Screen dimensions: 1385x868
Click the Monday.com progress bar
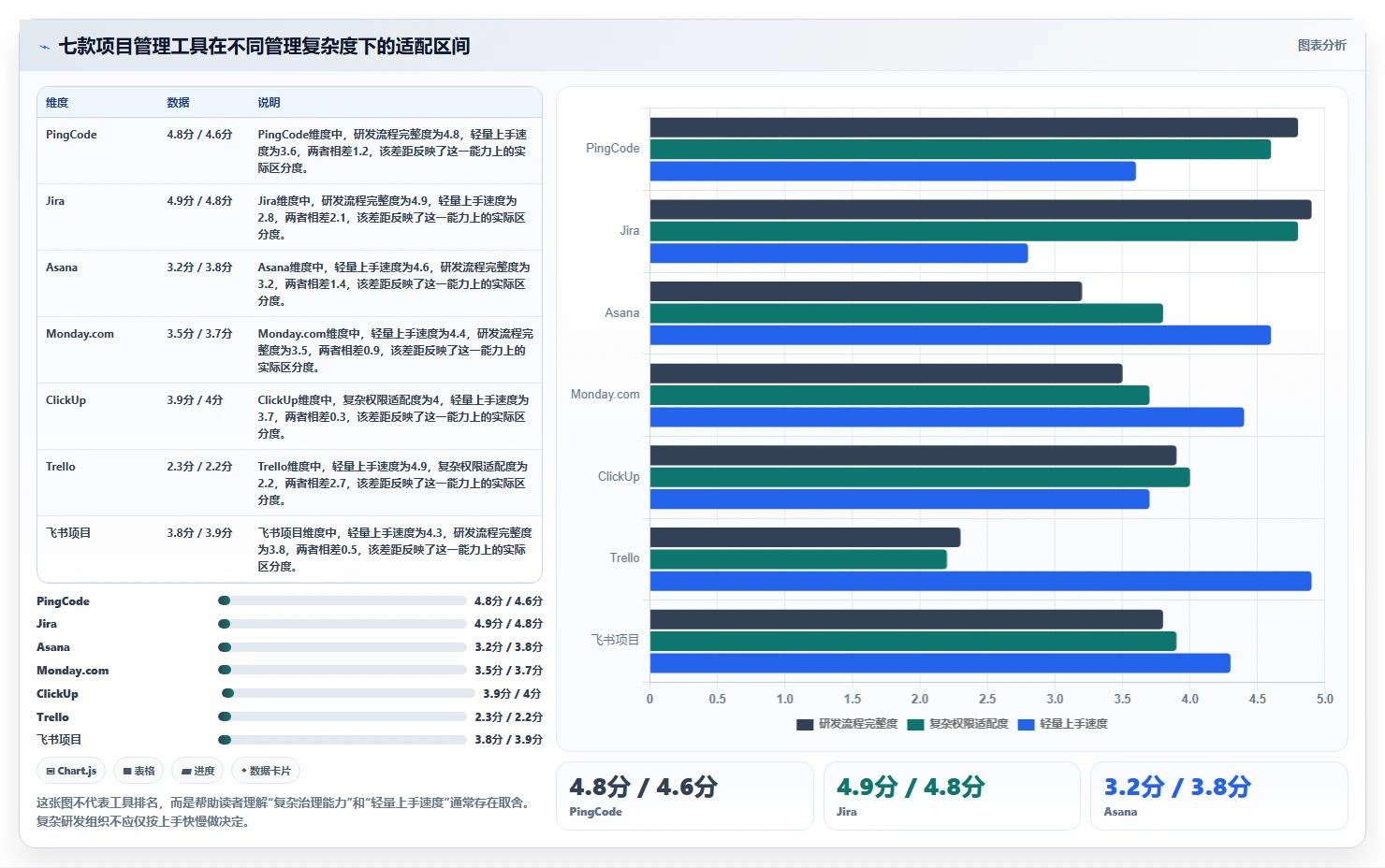click(343, 670)
